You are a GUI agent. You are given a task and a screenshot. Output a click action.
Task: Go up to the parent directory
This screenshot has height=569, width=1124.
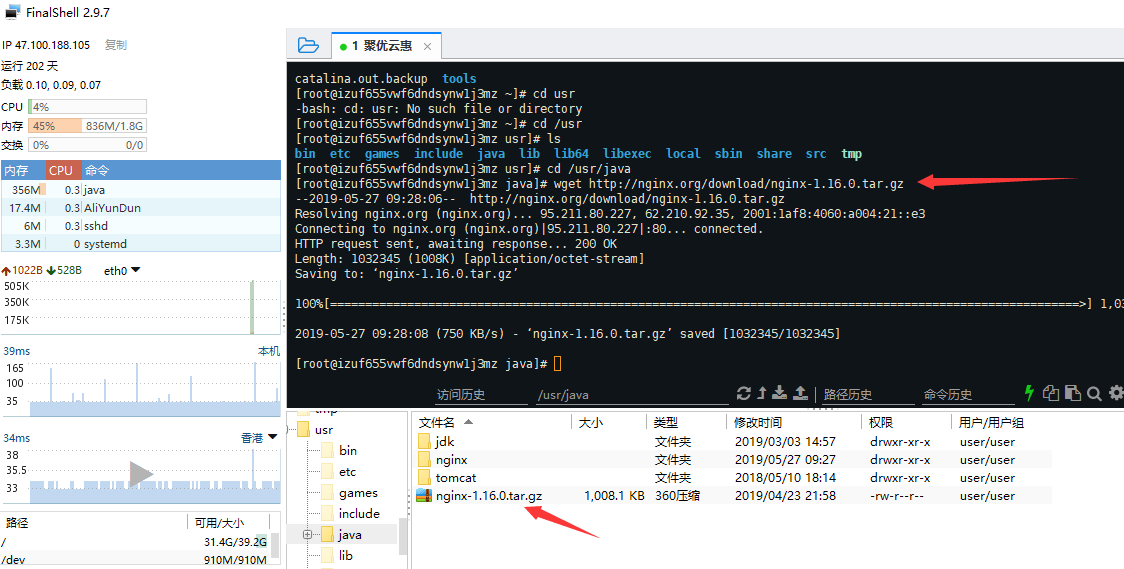coord(761,393)
